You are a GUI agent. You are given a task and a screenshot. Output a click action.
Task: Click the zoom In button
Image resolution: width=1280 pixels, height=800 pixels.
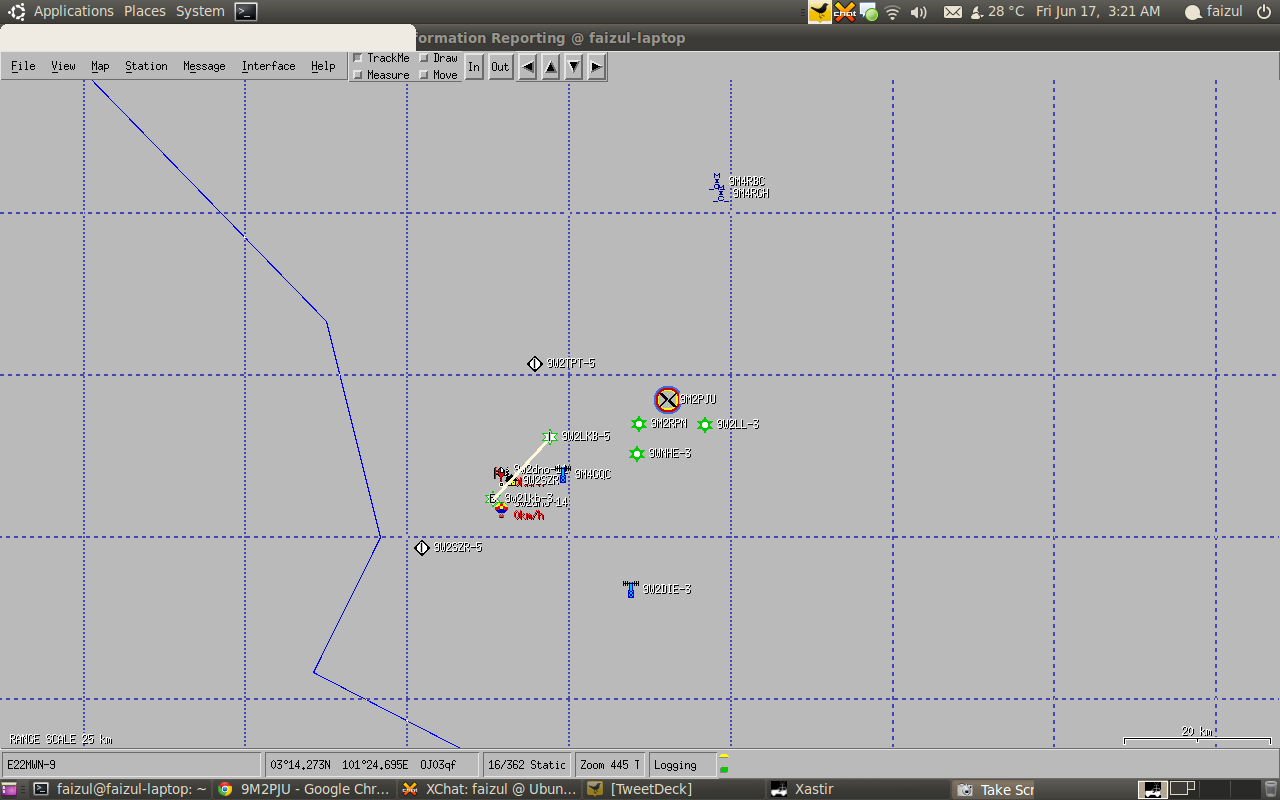pos(474,67)
